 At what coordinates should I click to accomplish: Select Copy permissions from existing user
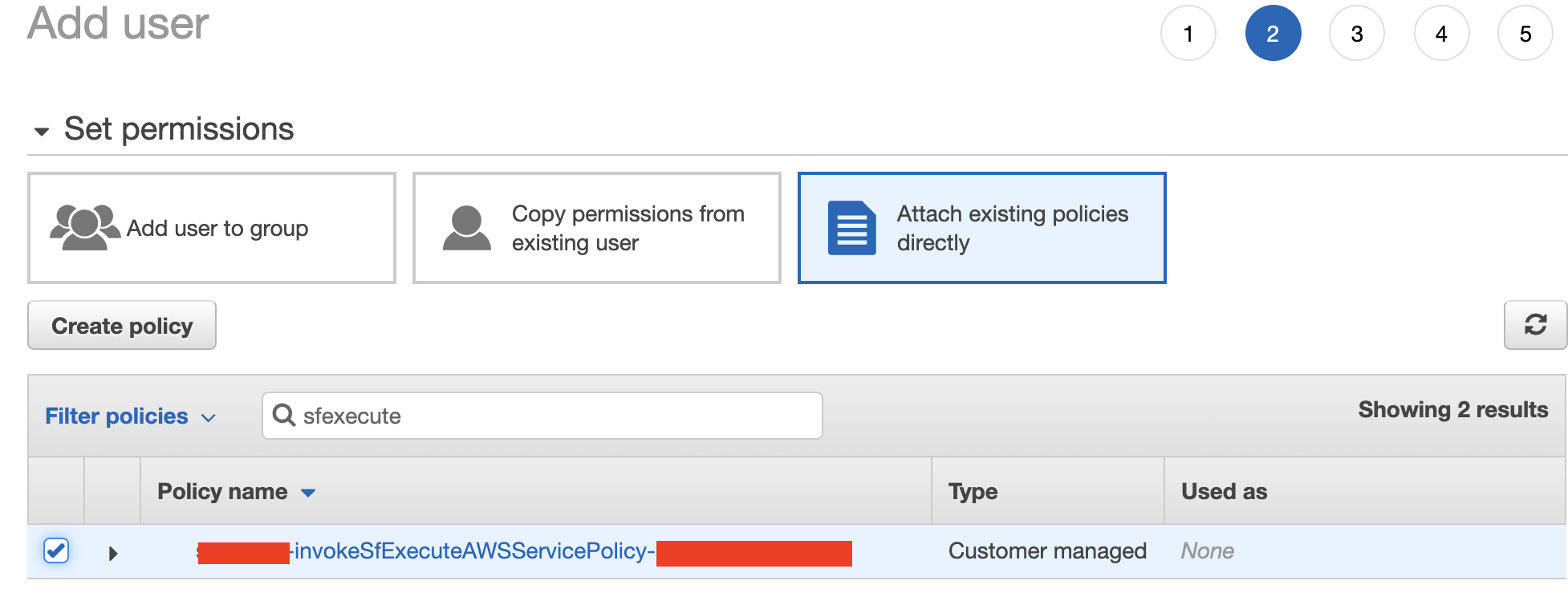(597, 228)
